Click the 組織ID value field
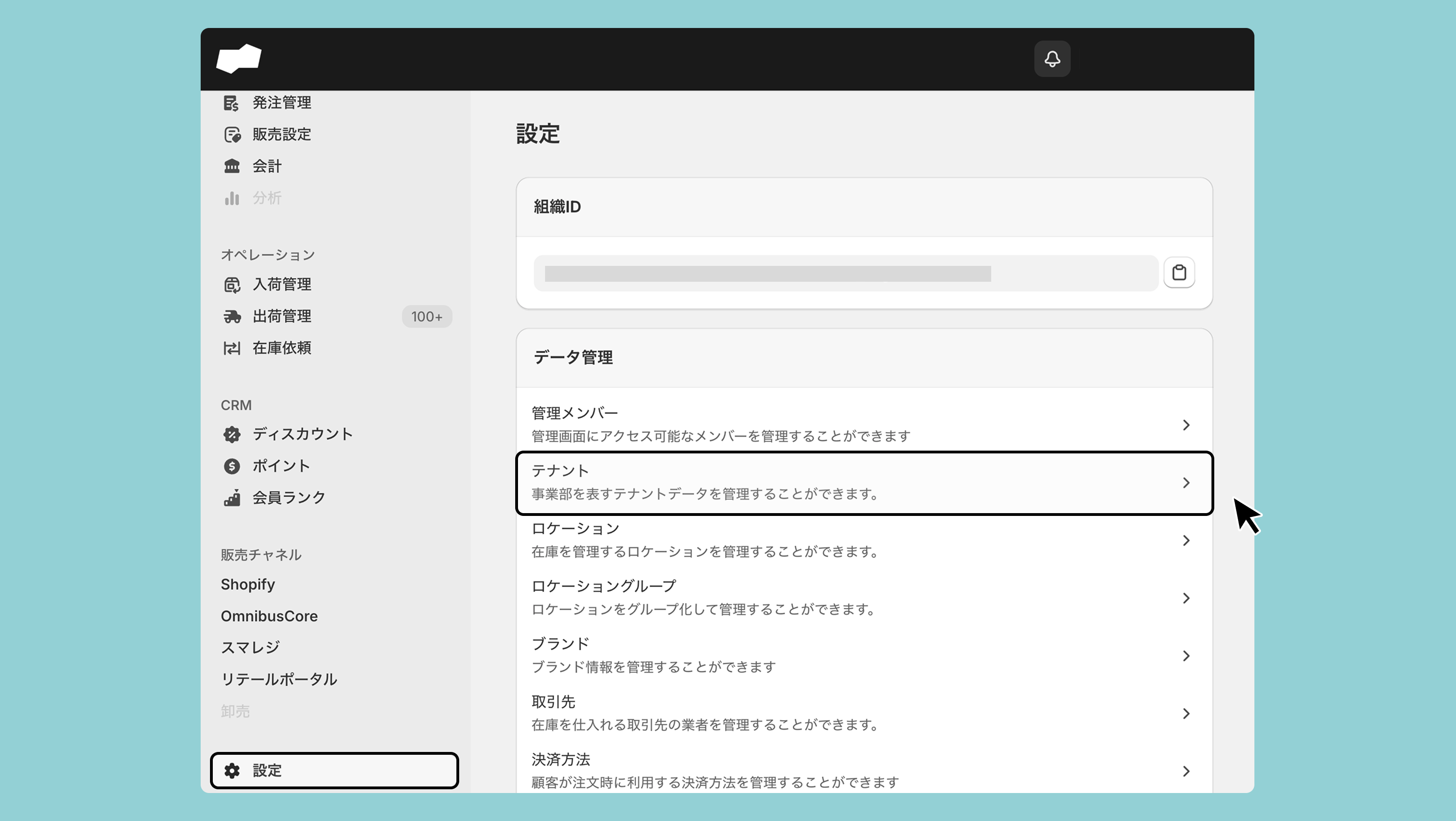This screenshot has height=821, width=1456. coord(846,273)
